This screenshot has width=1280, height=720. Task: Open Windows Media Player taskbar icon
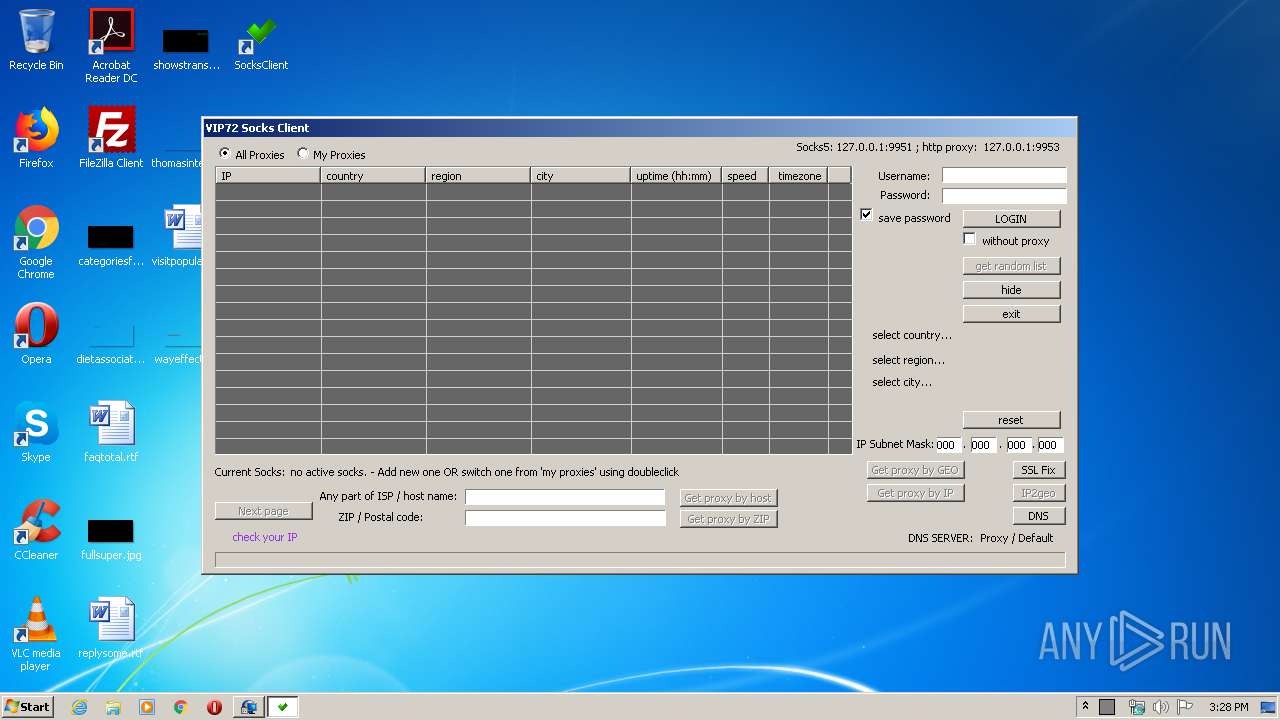[x=147, y=707]
